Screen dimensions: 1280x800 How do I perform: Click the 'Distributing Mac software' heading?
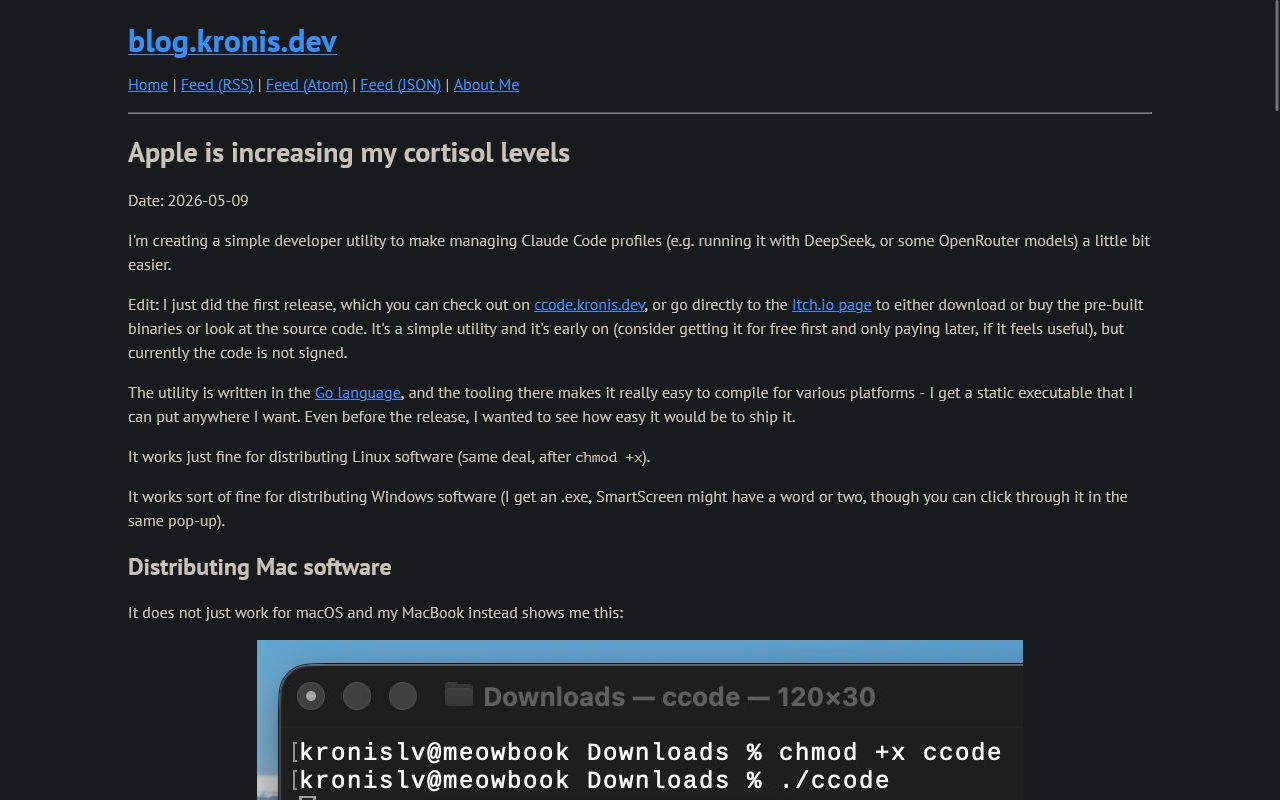[259, 567]
